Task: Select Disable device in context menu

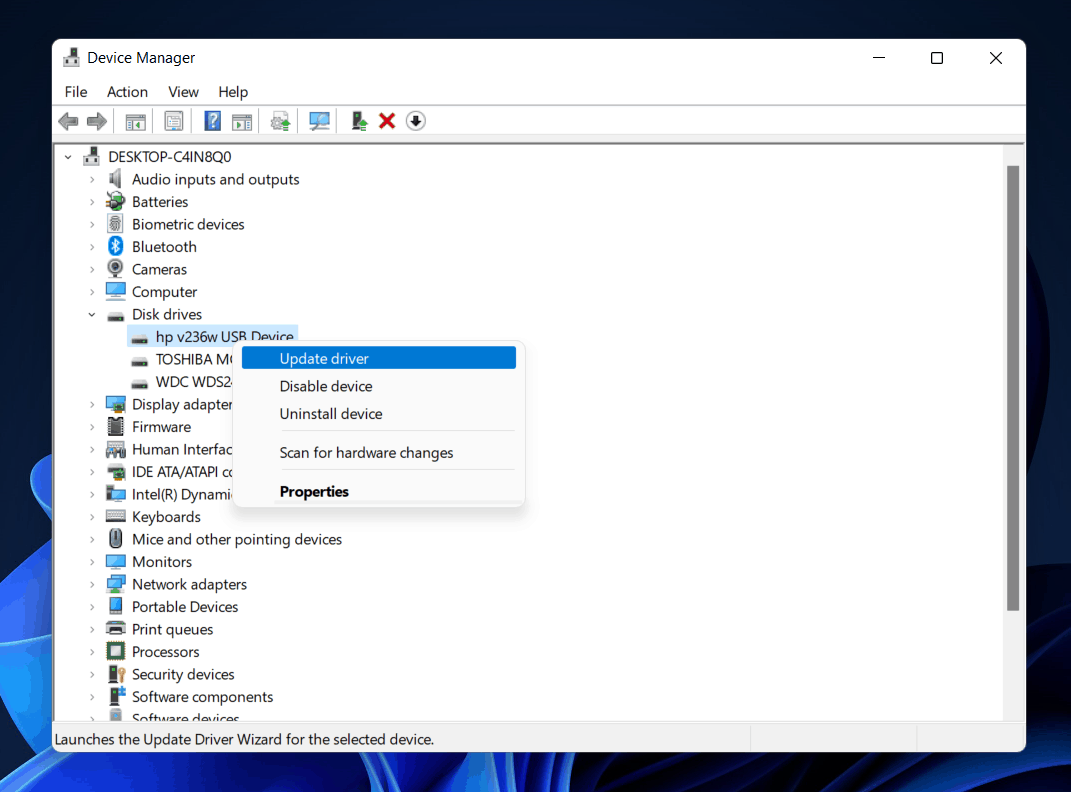Action: [x=326, y=386]
